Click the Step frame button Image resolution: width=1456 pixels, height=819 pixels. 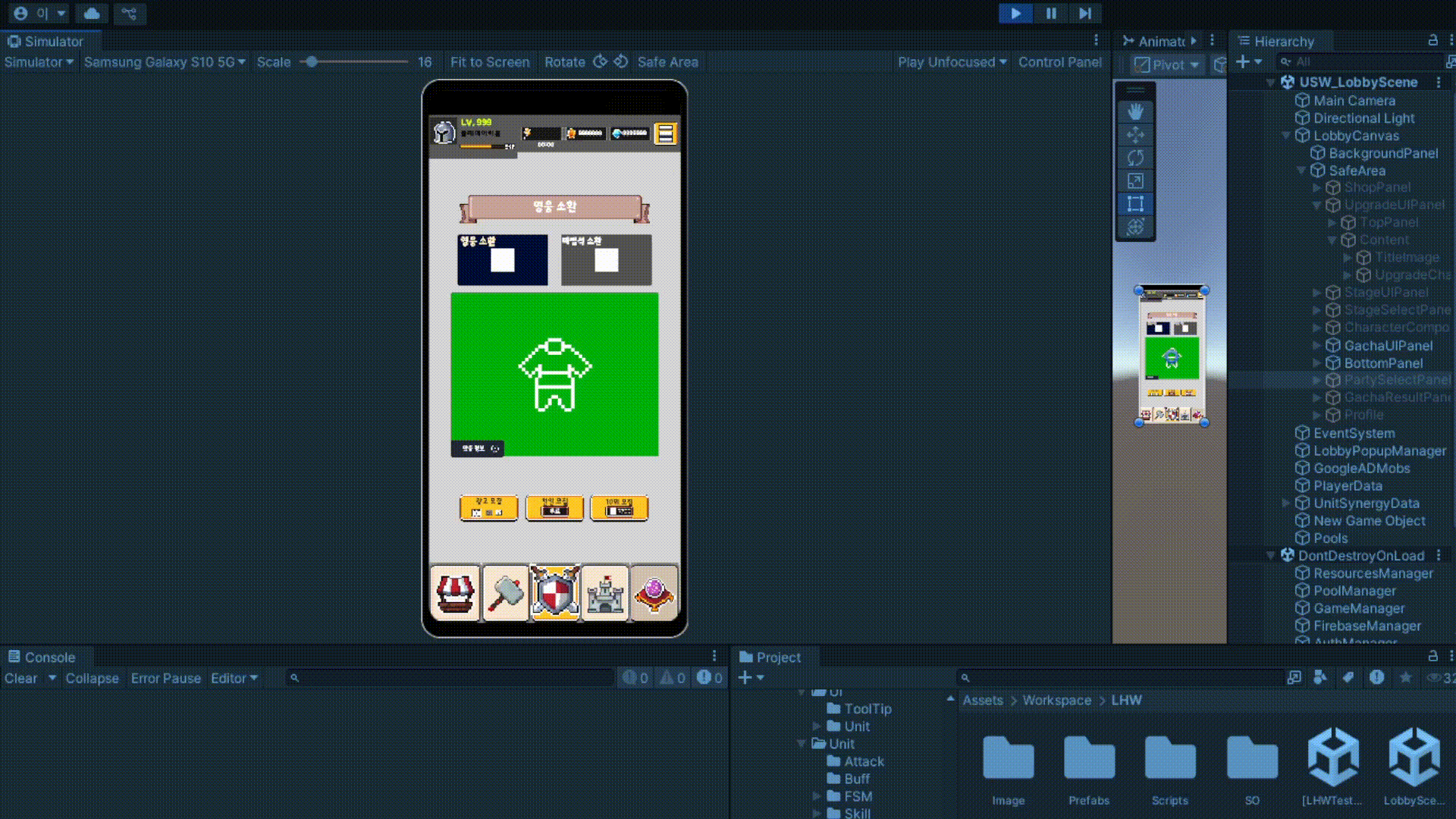click(1085, 13)
